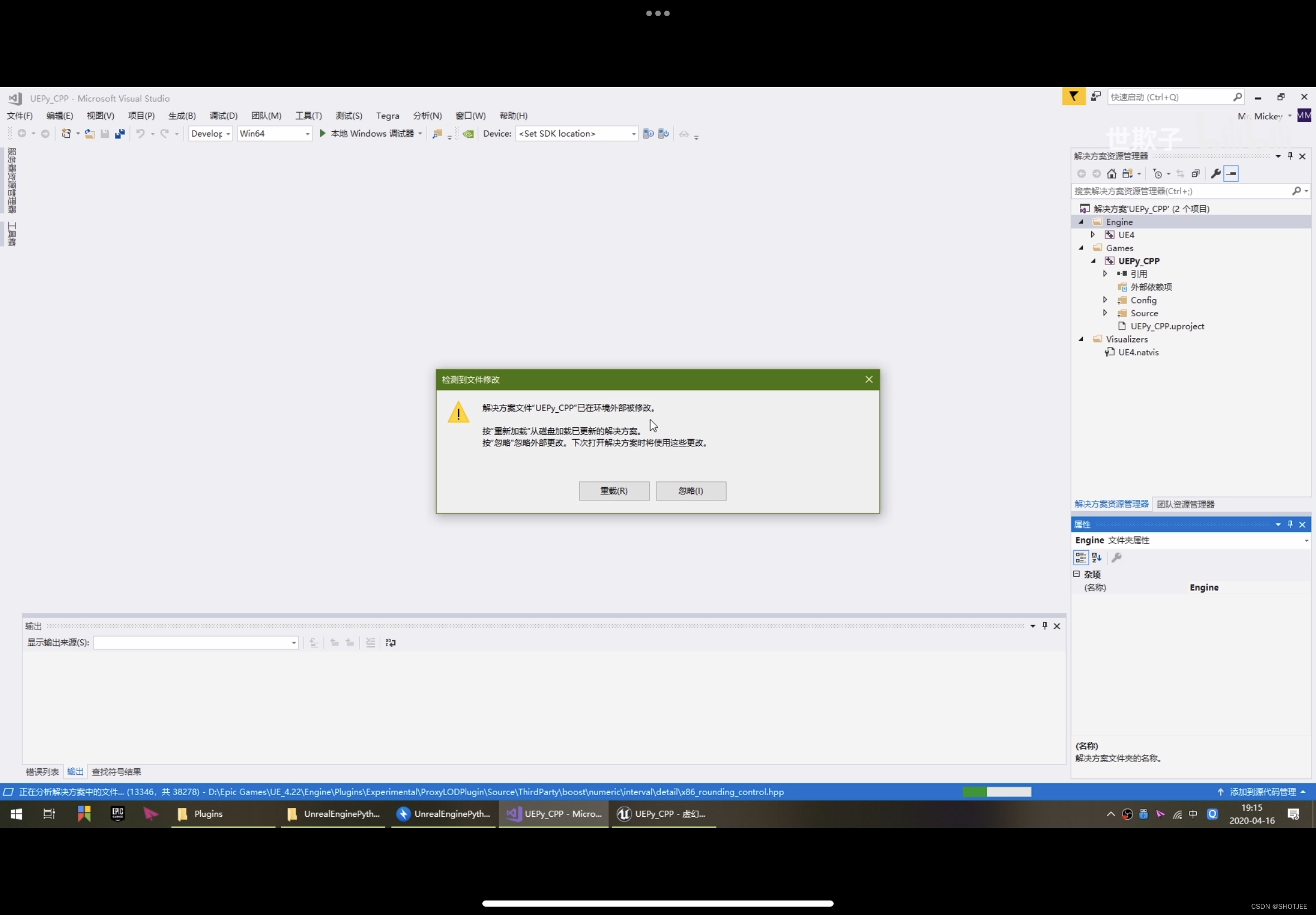Switch to the 错误列表 error list tab
1316x915 pixels.
(x=42, y=772)
